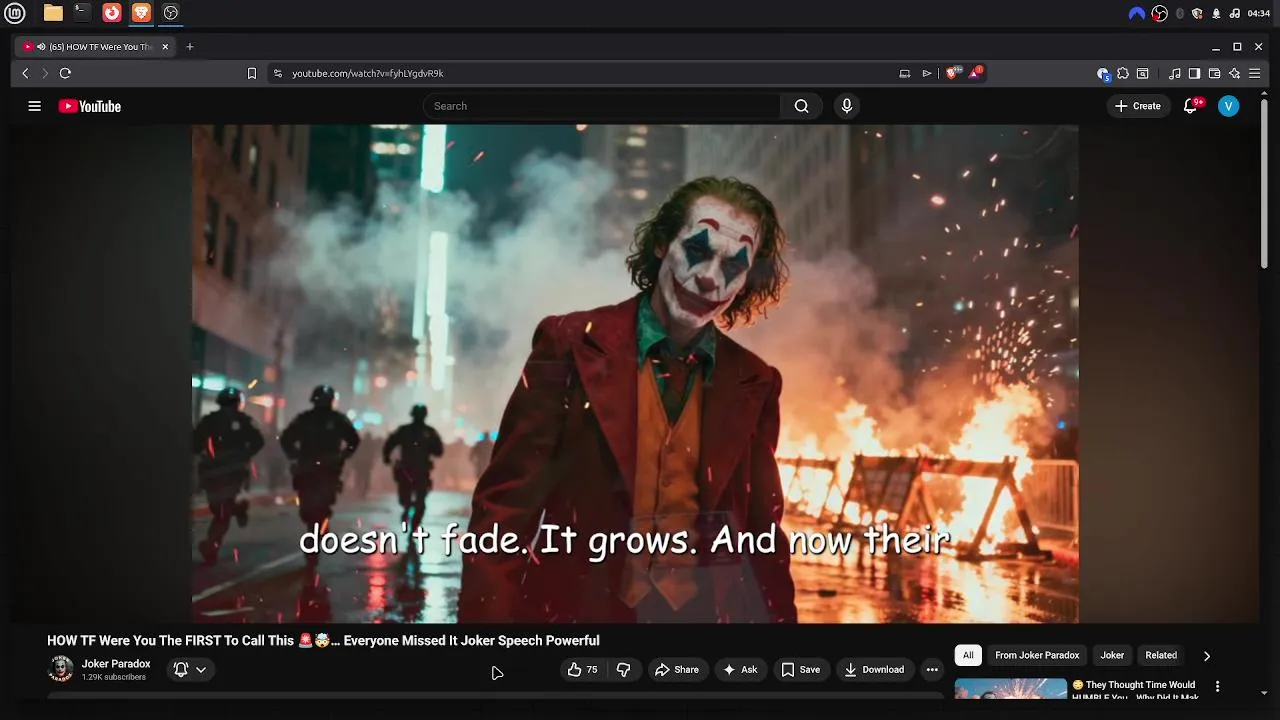Open site settings icon in address bar

tap(278, 73)
